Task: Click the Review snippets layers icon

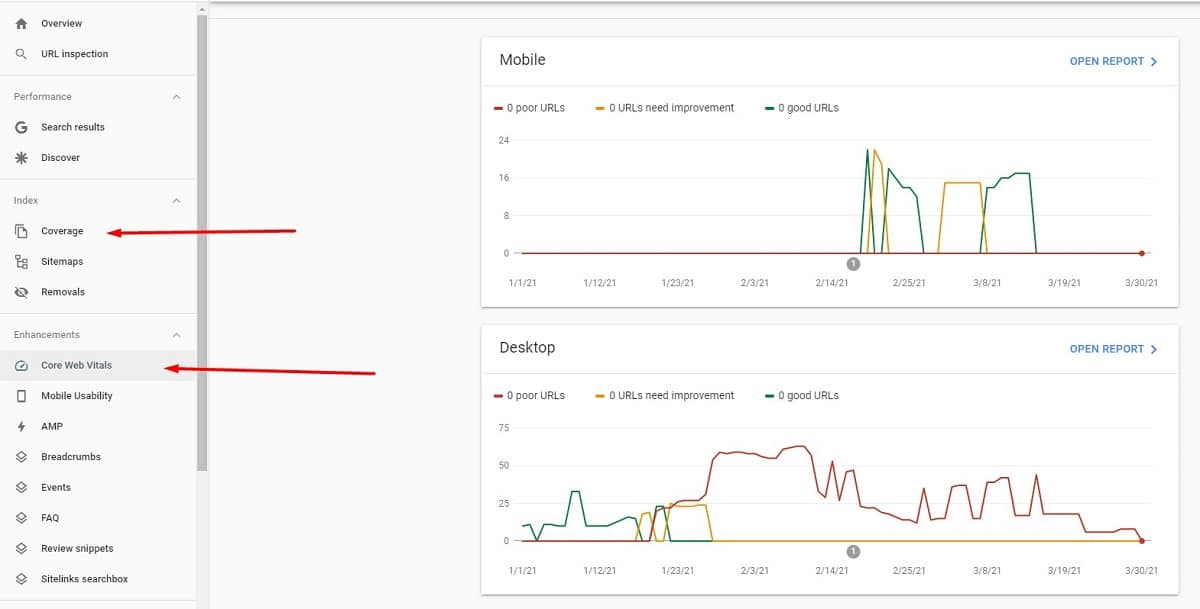Action: [x=21, y=549]
